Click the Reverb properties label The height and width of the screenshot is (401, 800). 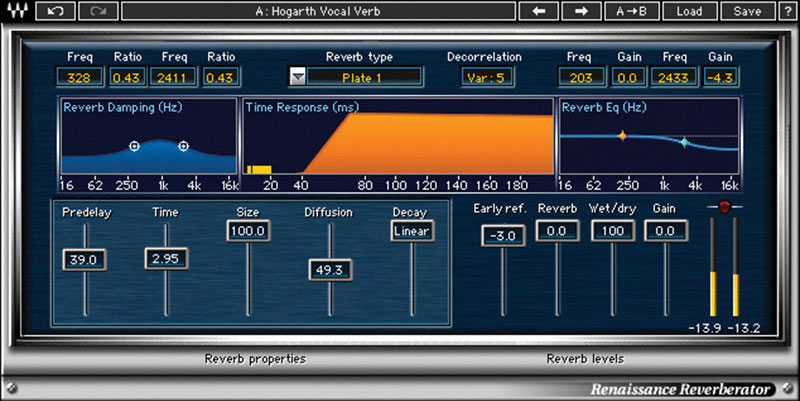tap(255, 359)
